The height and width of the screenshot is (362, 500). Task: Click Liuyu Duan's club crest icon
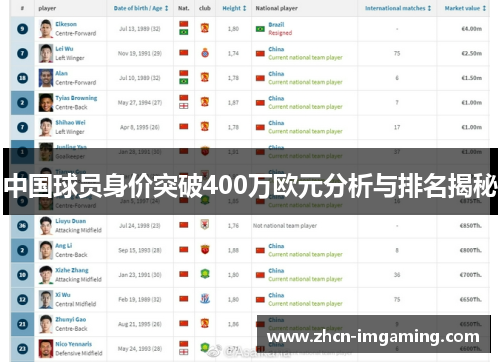(x=205, y=224)
